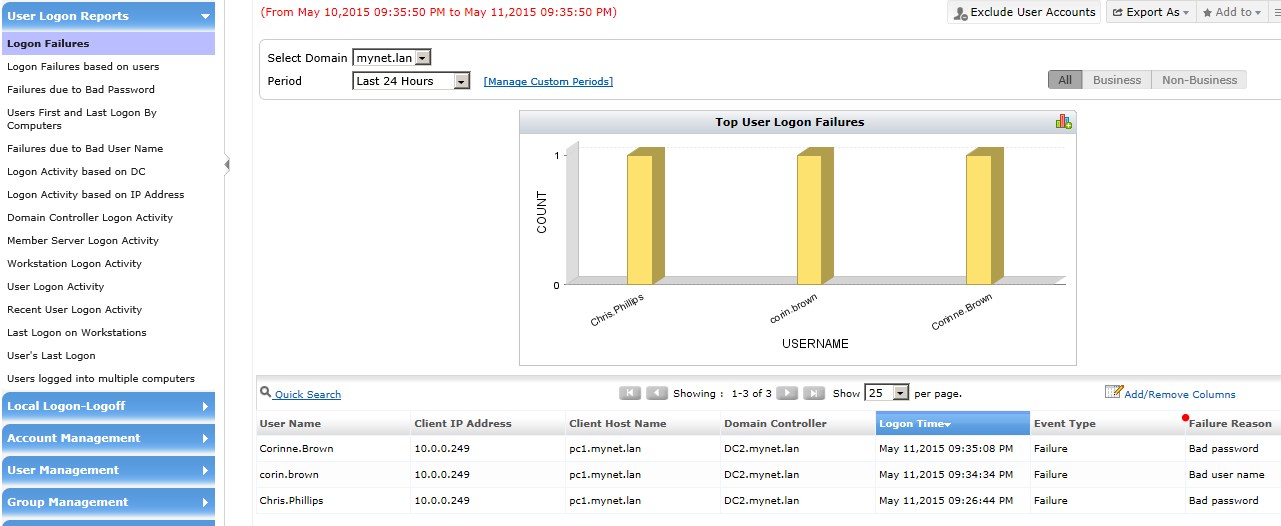Viewport: 1281px width, 526px height.
Task: Collapse the left sidebar with the splitter arrow
Action: click(x=227, y=164)
